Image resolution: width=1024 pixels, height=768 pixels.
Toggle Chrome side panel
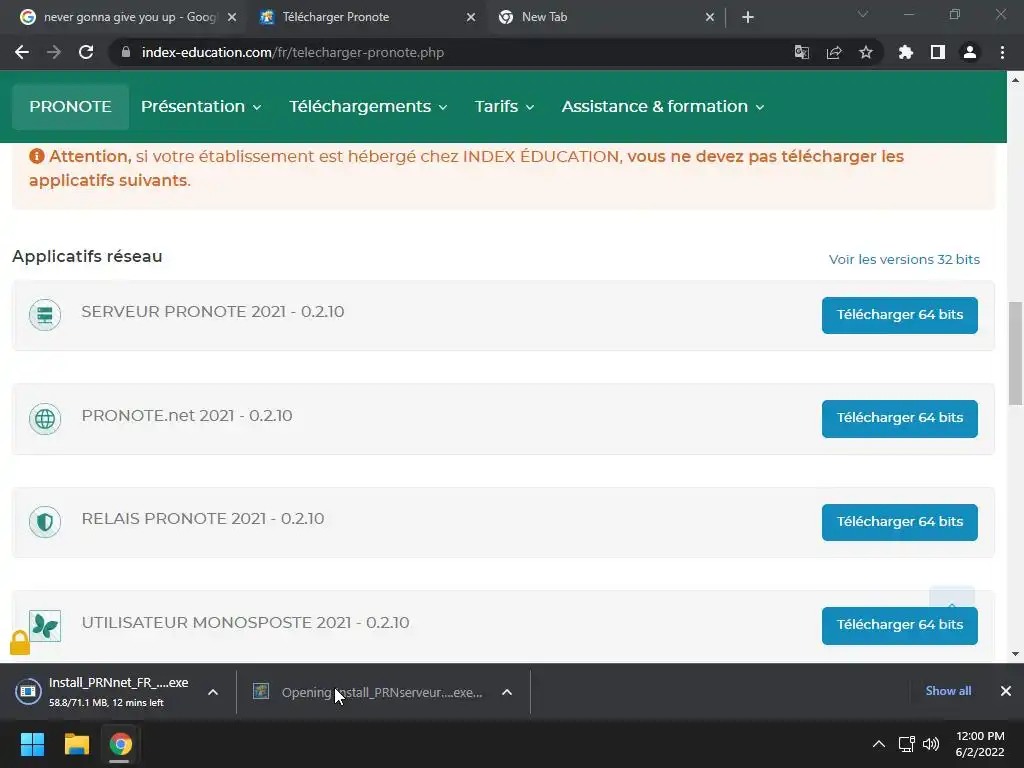point(938,52)
